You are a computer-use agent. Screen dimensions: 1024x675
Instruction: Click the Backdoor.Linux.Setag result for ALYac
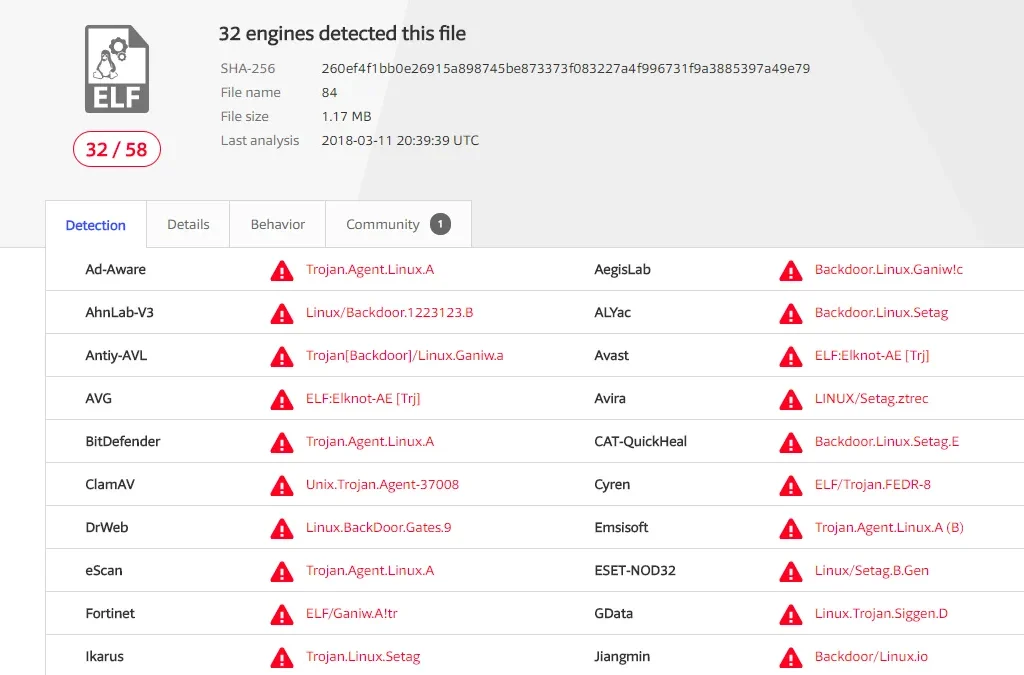[x=881, y=313]
